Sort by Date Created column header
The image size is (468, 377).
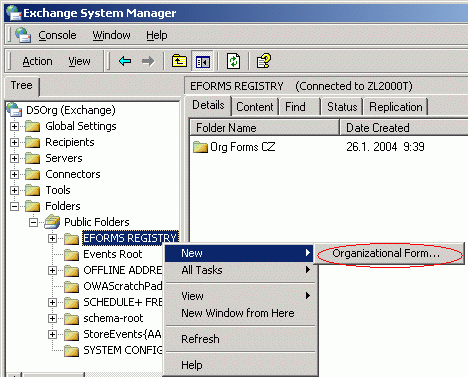click(404, 128)
